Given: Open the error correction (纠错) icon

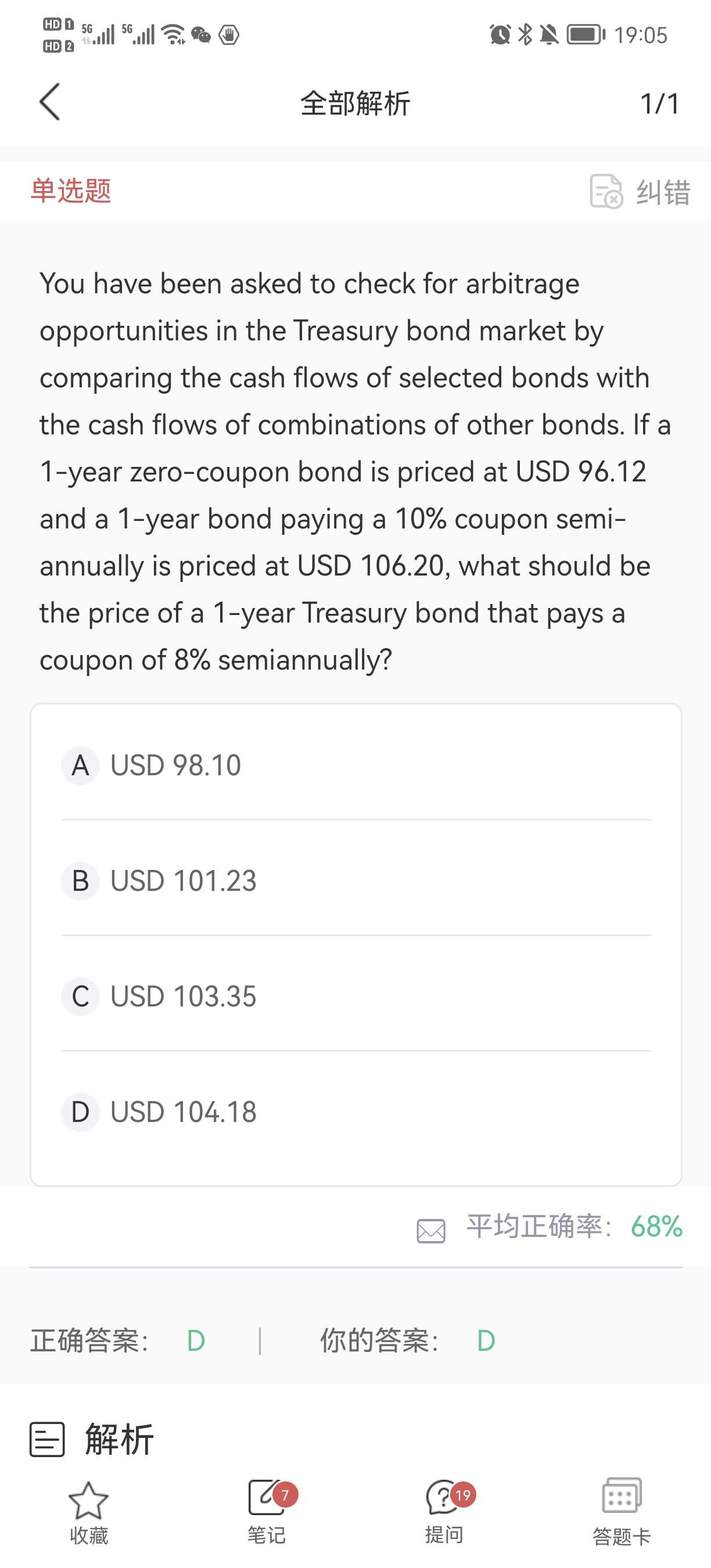Looking at the screenshot, I should (606, 192).
